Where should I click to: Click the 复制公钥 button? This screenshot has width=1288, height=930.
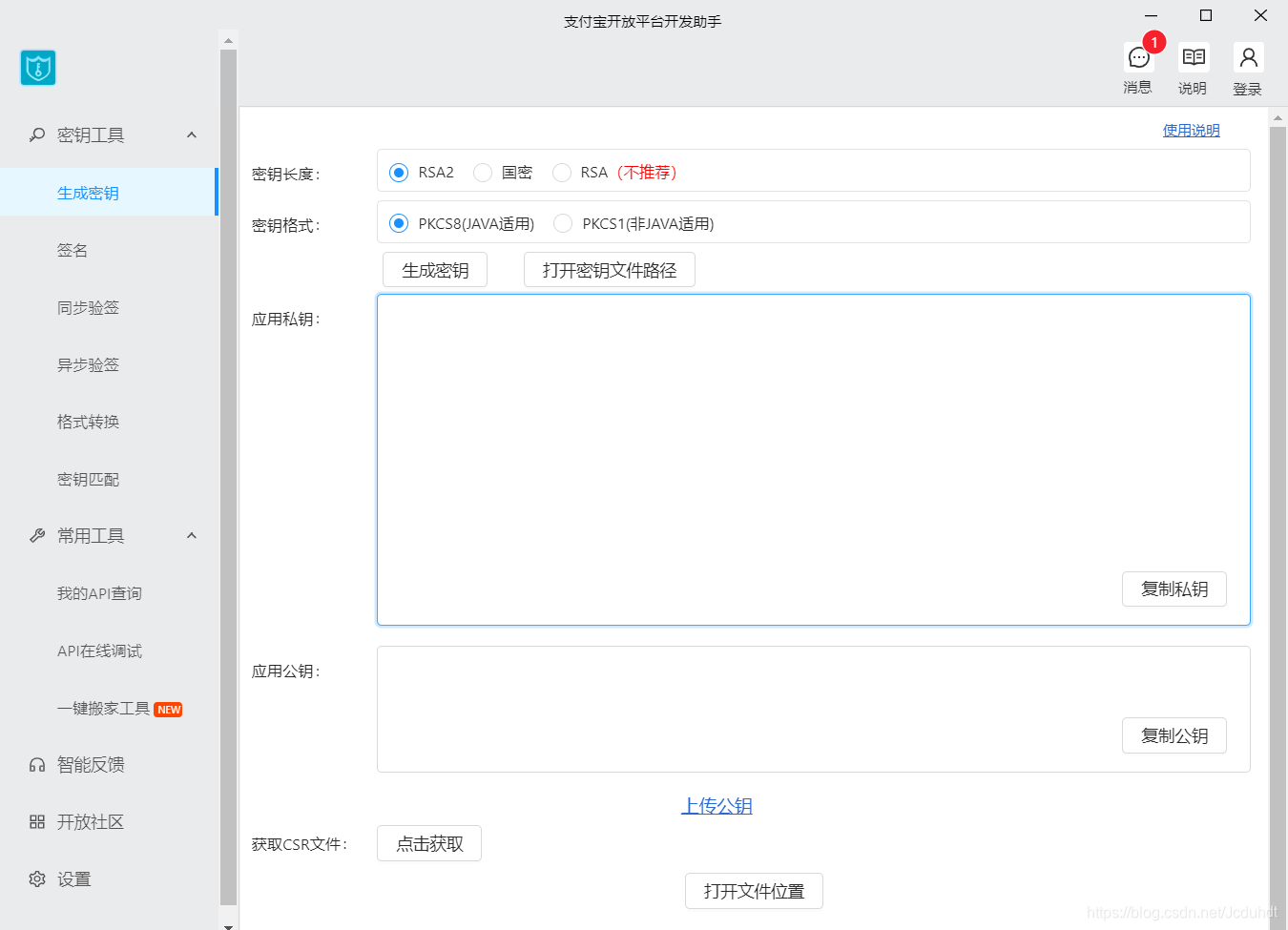click(1174, 735)
